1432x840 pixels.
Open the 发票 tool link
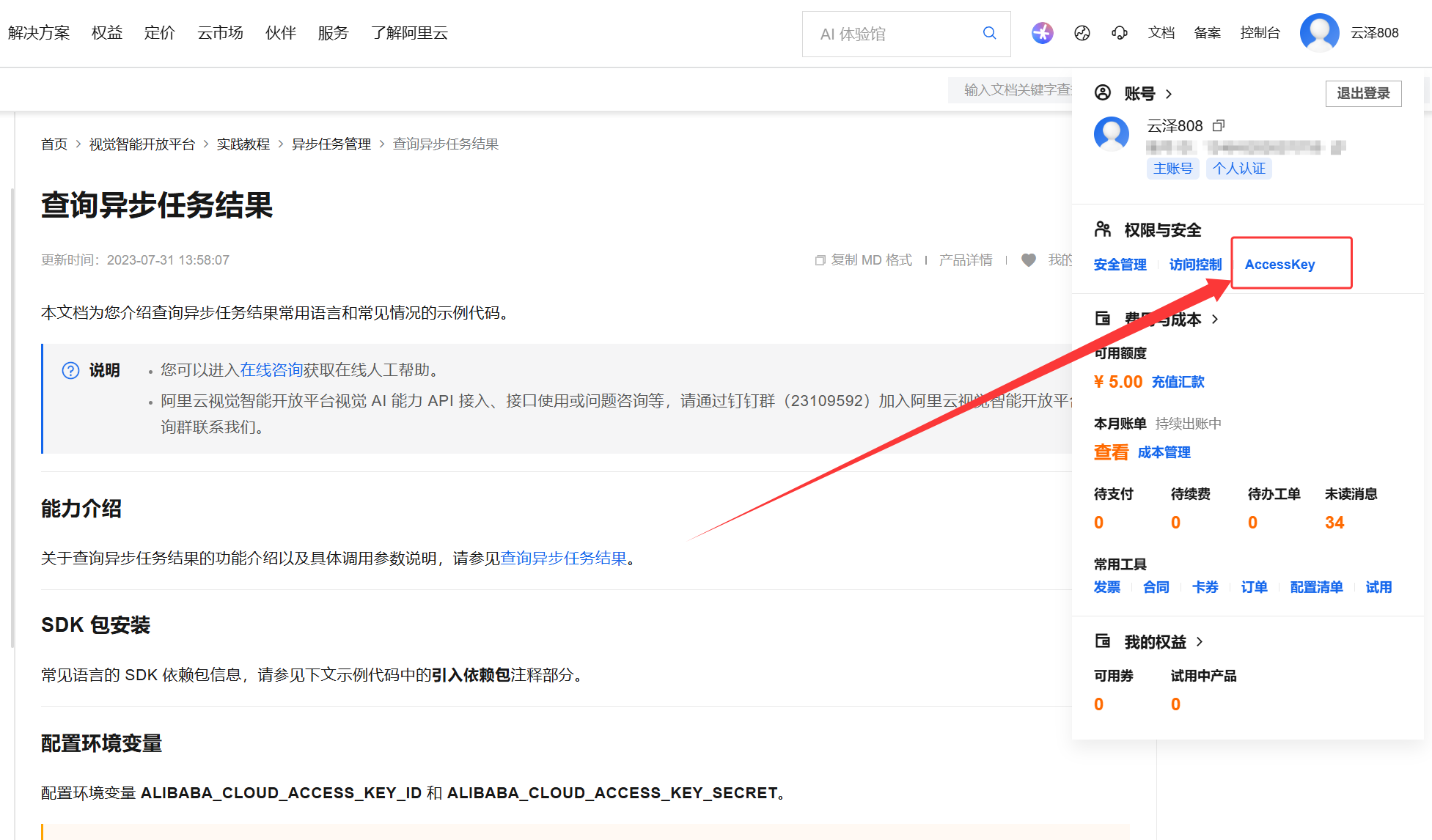1107,587
